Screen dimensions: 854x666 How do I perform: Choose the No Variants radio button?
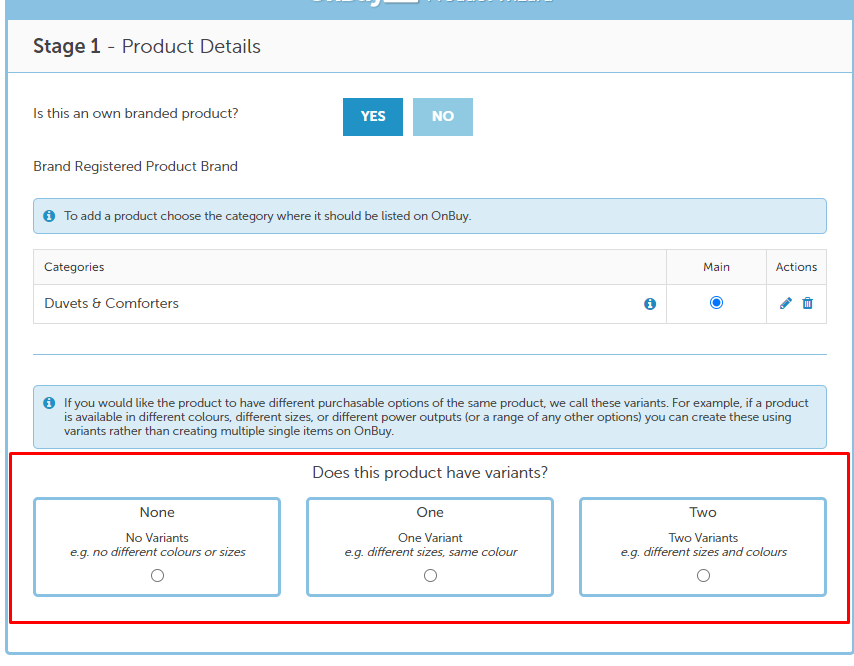click(157, 576)
